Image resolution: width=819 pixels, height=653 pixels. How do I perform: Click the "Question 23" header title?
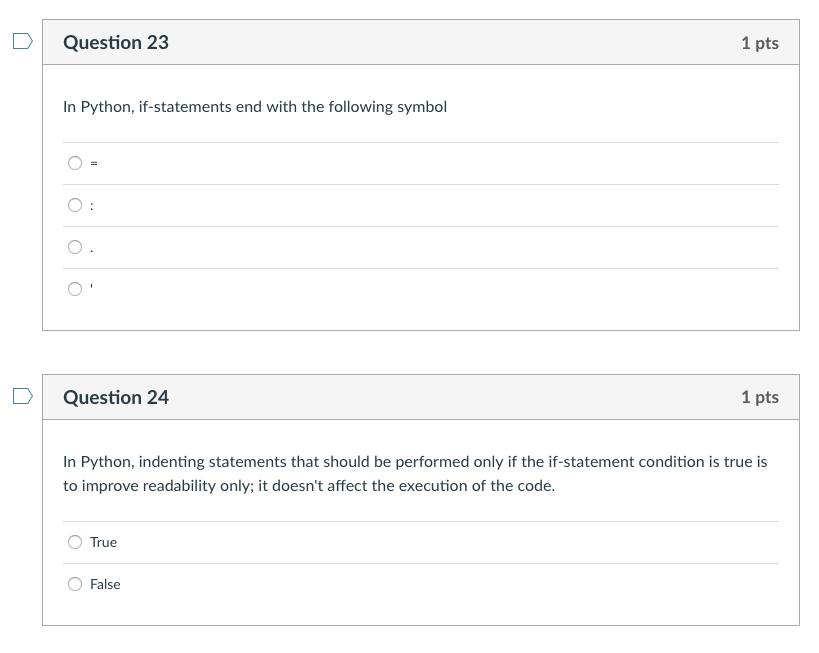coord(116,42)
